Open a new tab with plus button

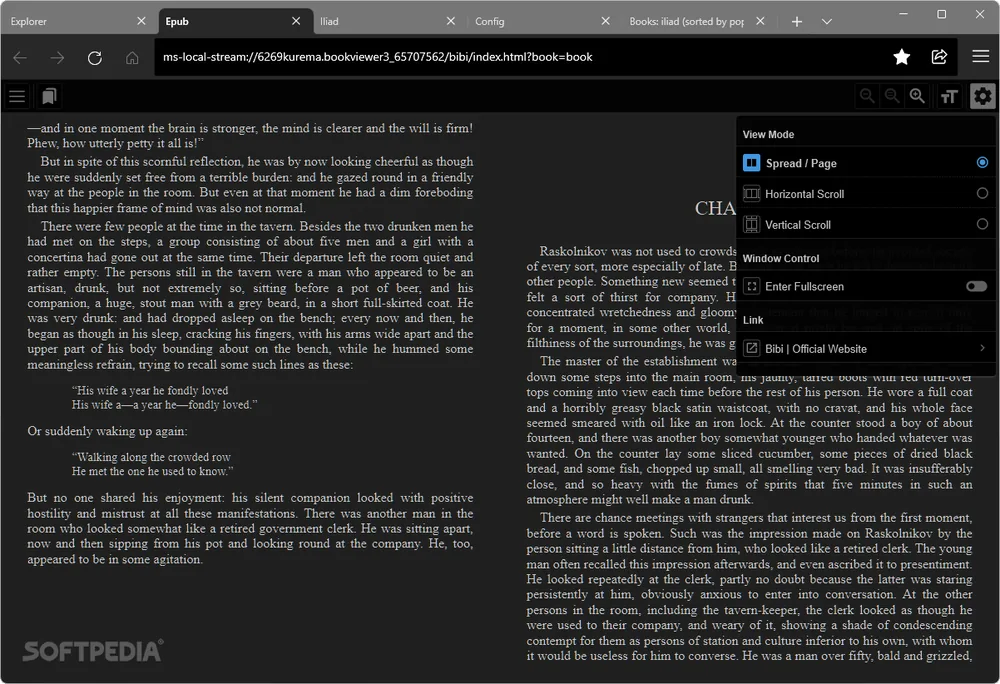click(797, 22)
